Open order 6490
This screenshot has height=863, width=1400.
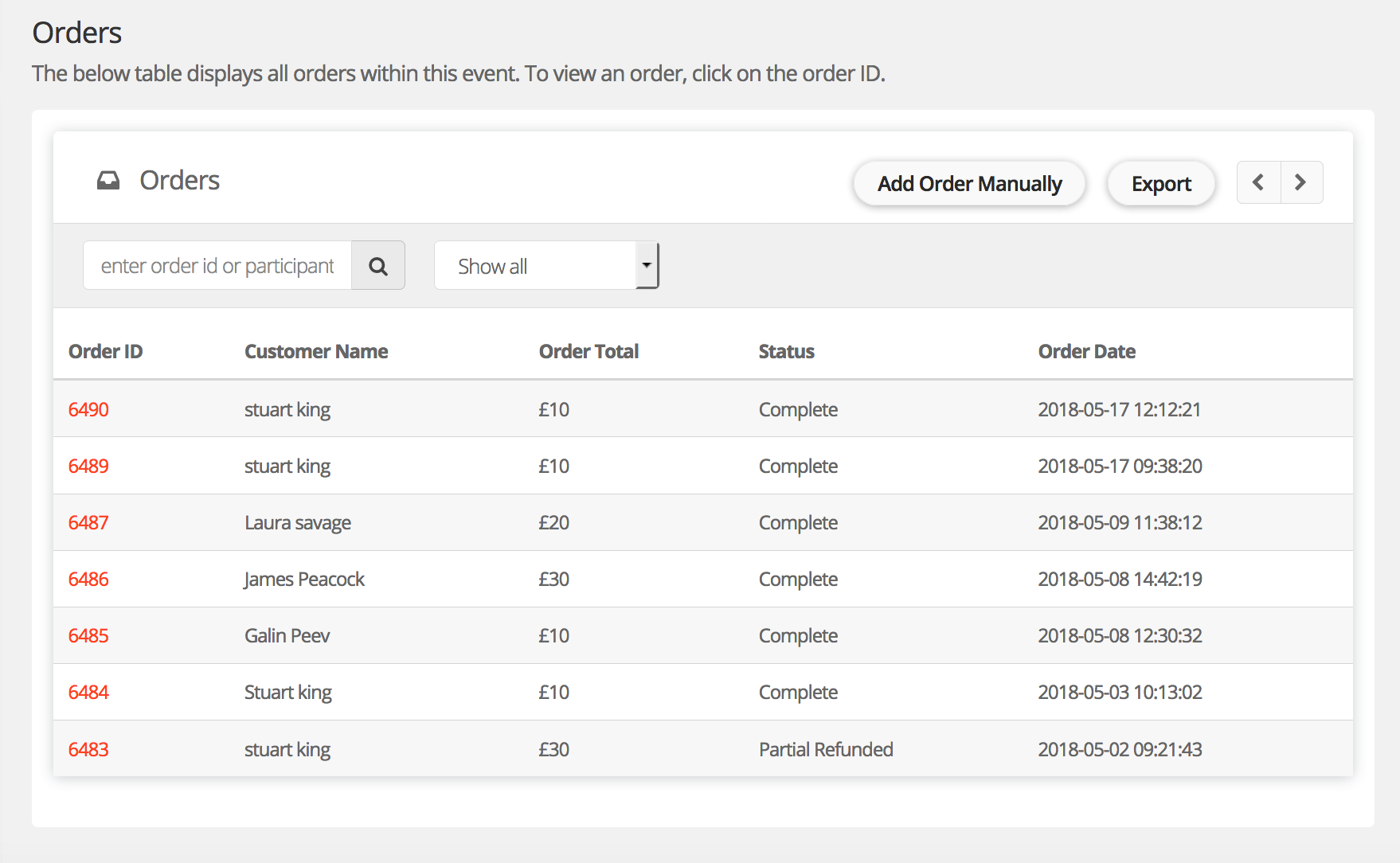pyautogui.click(x=88, y=410)
